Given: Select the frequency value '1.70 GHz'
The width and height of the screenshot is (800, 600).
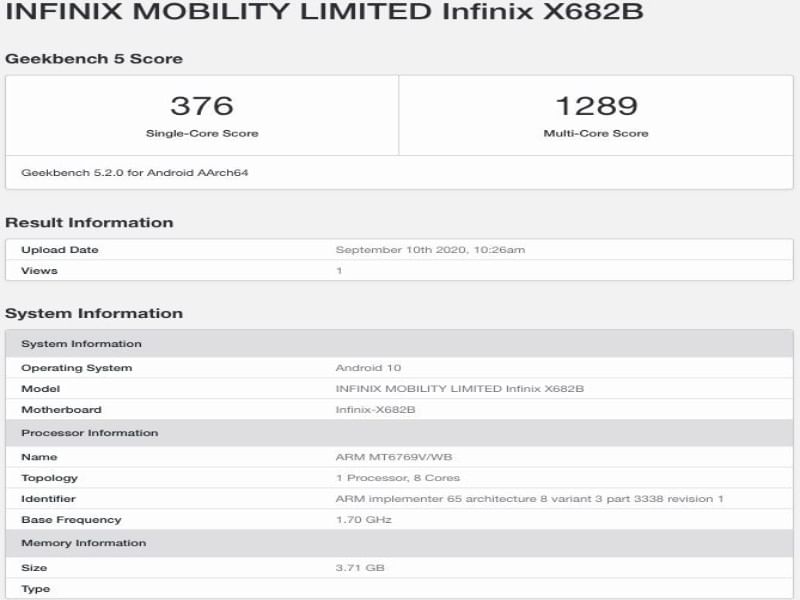Looking at the screenshot, I should click(364, 520).
